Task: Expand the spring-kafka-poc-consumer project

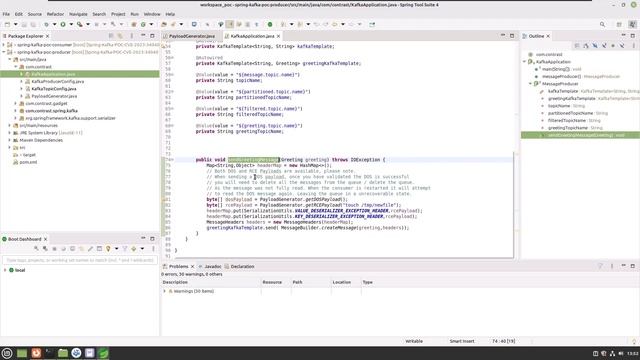Action: coord(4,44)
